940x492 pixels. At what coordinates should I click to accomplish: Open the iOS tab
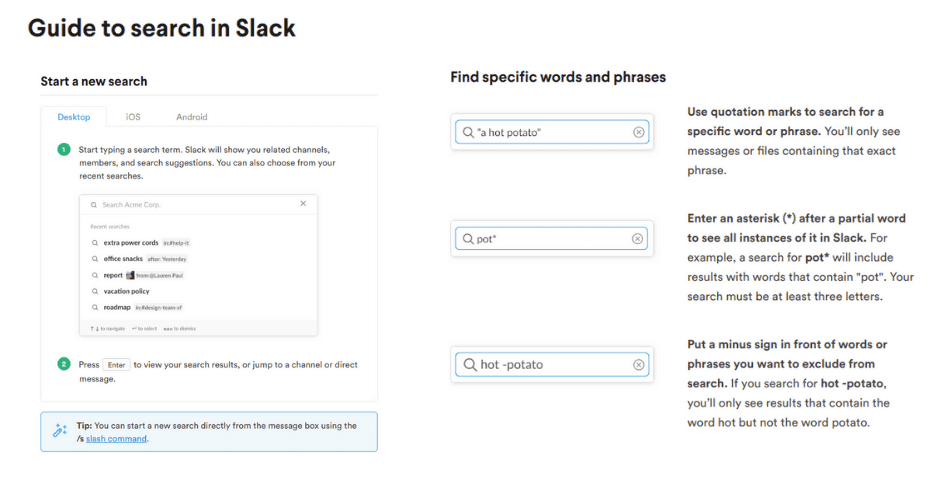pos(133,117)
